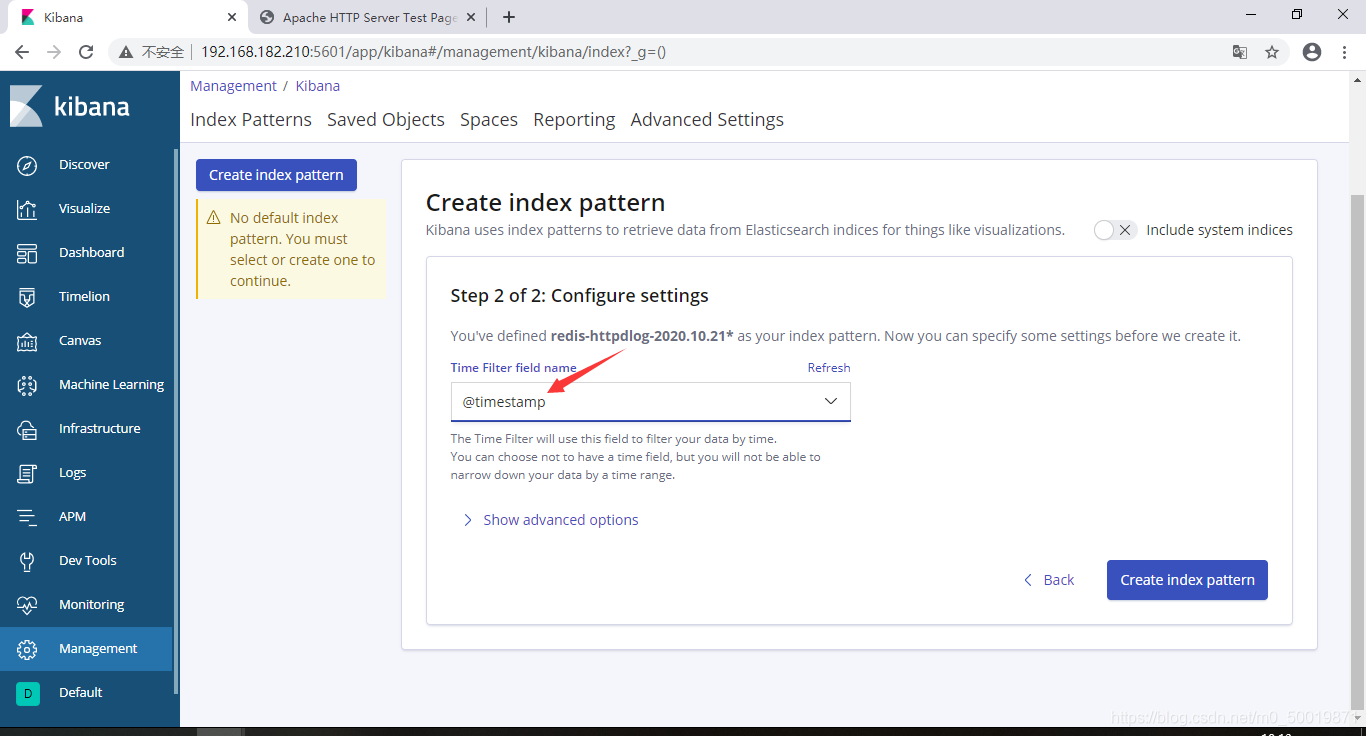Go forward in browser history
This screenshot has width=1366, height=736.
pos(54,52)
